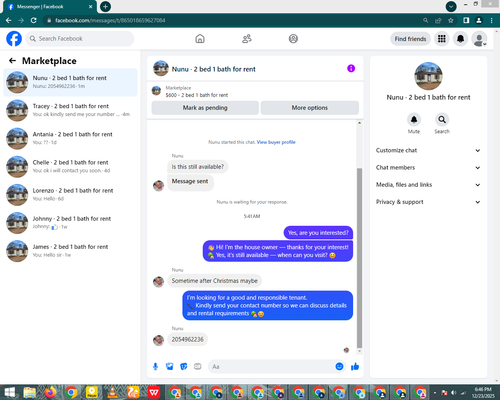Open the account profile avatar menu
This screenshot has width=500, height=400.
[x=479, y=39]
